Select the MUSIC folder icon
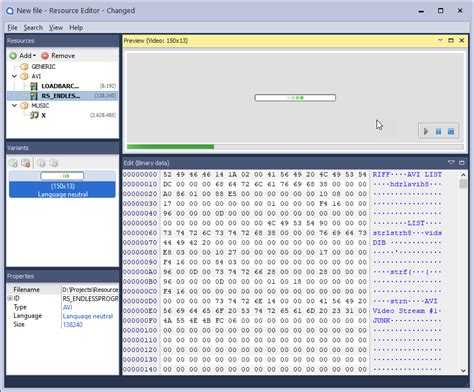Image resolution: width=474 pixels, height=392 pixels. (24, 106)
